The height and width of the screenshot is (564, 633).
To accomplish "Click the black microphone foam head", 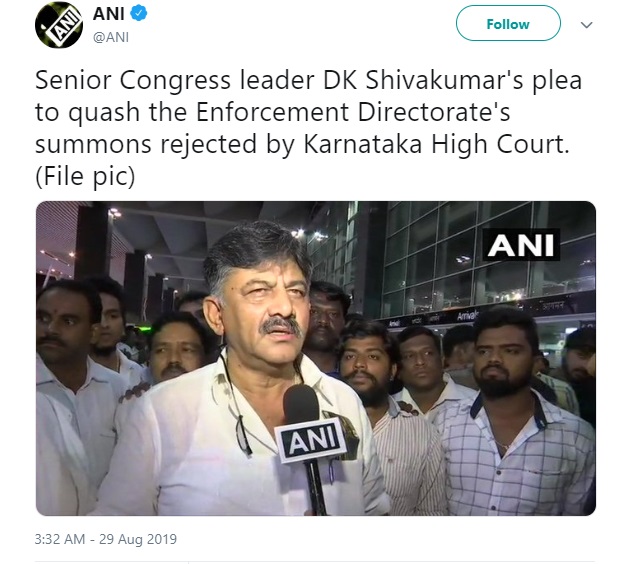I will point(301,404).
